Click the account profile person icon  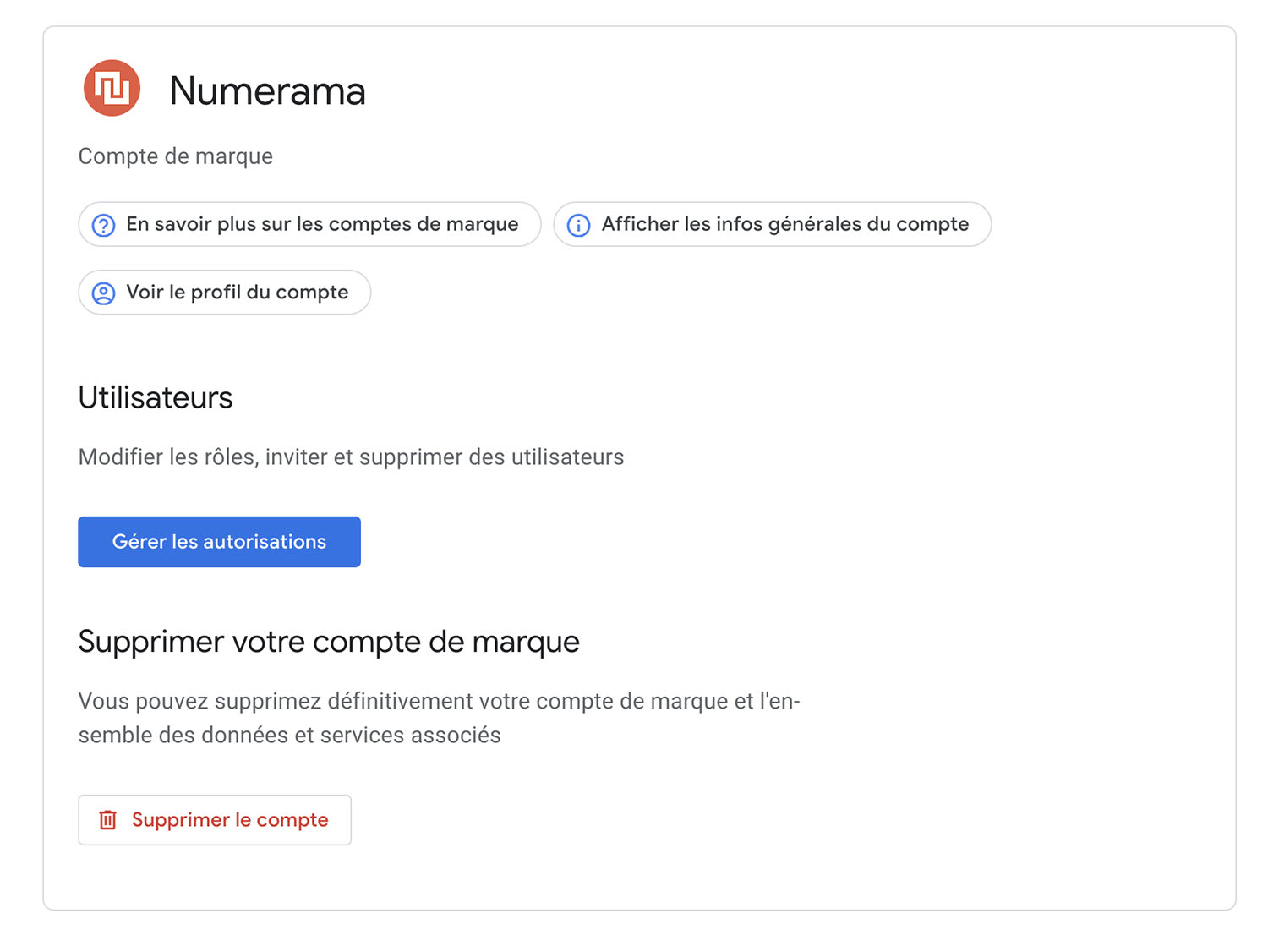pos(103,293)
